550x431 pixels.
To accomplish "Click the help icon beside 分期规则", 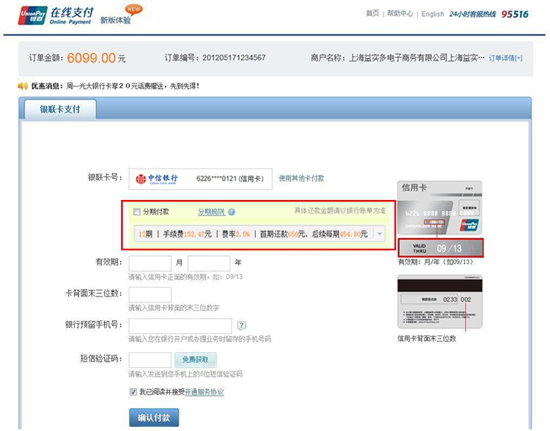I will click(232, 212).
